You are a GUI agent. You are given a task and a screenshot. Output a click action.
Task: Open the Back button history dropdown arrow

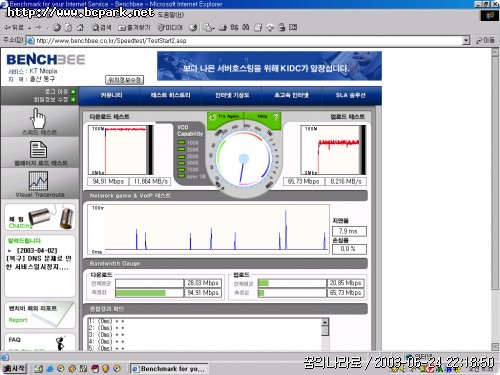(x=29, y=28)
